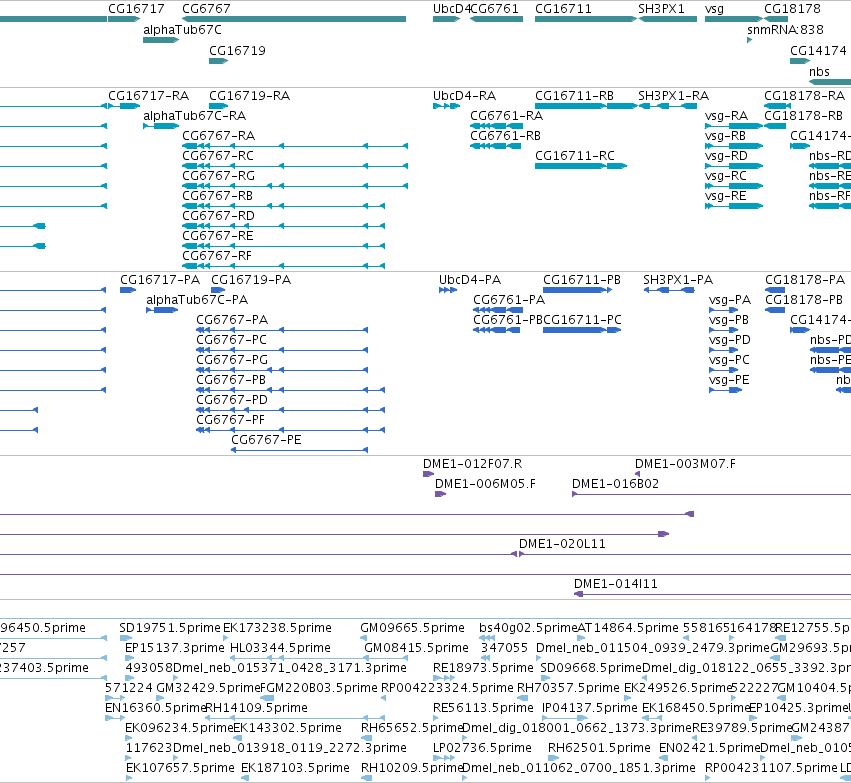Screen dimensions: 851x783
Task: Click the CG6767 gene label
Action: 206,9
